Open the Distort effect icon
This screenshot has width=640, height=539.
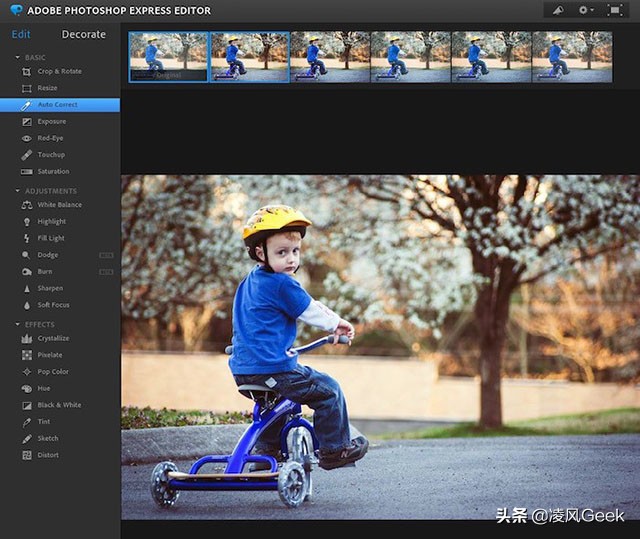click(x=27, y=455)
